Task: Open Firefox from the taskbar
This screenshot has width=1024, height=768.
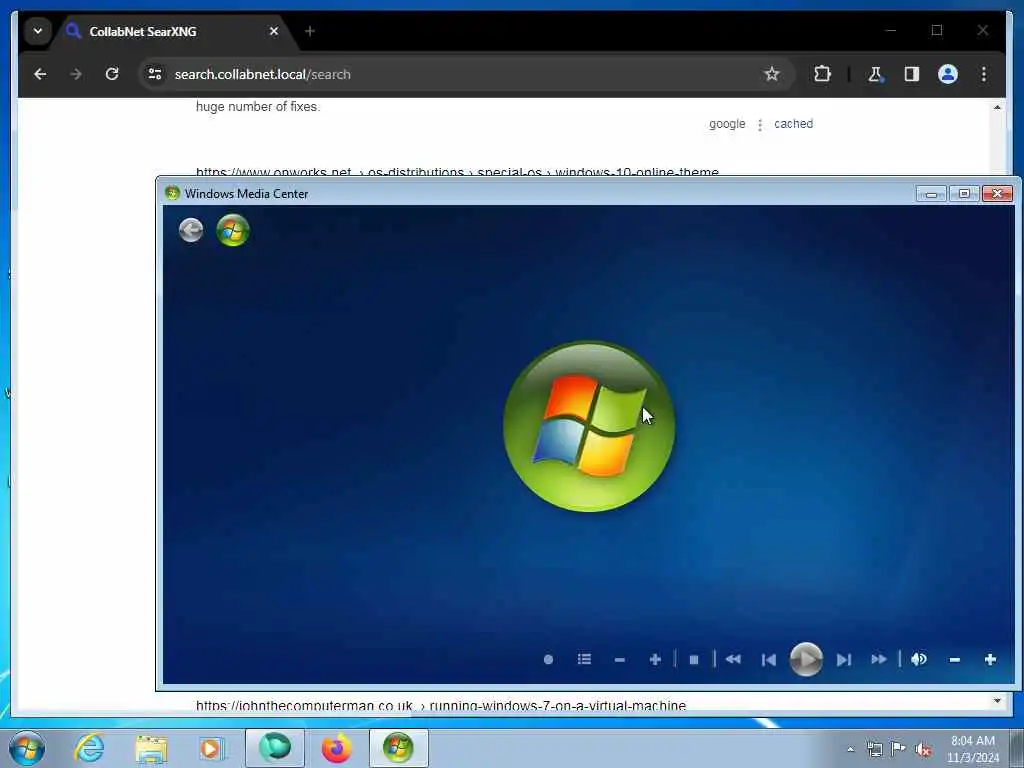Action: pos(336,748)
